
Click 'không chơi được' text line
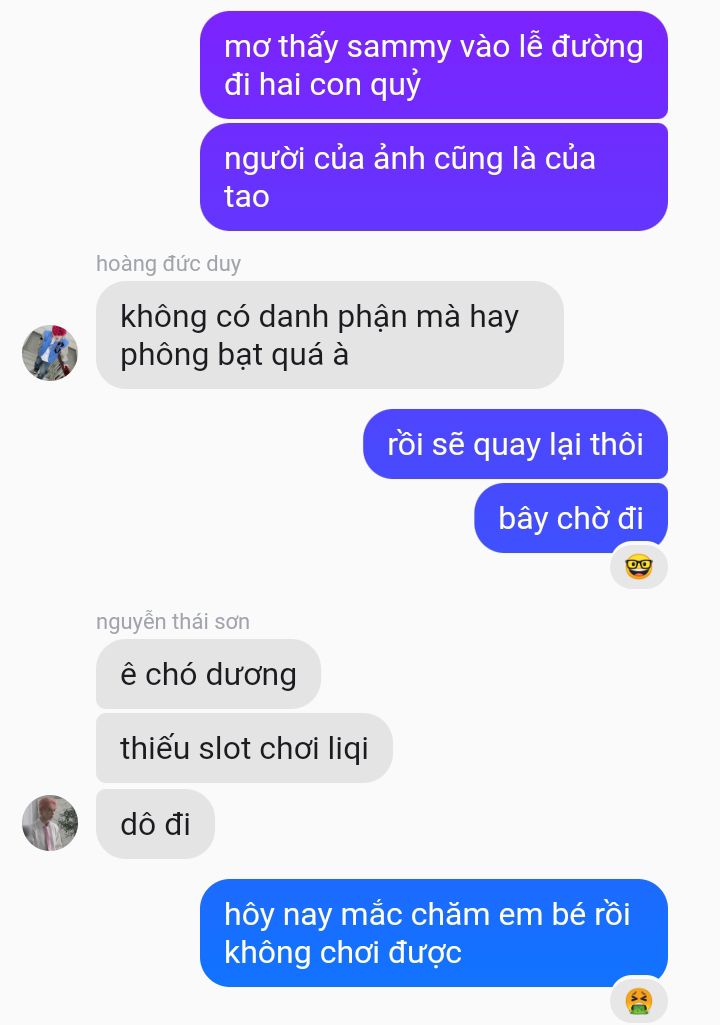(x=343, y=952)
